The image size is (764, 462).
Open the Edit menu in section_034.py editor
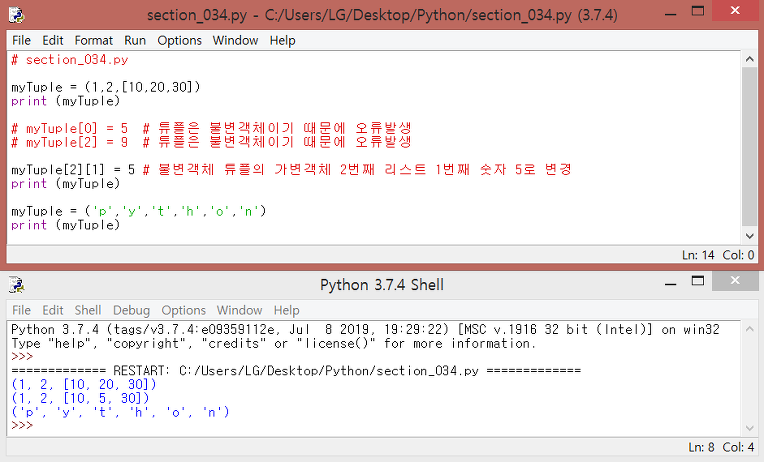(x=53, y=40)
